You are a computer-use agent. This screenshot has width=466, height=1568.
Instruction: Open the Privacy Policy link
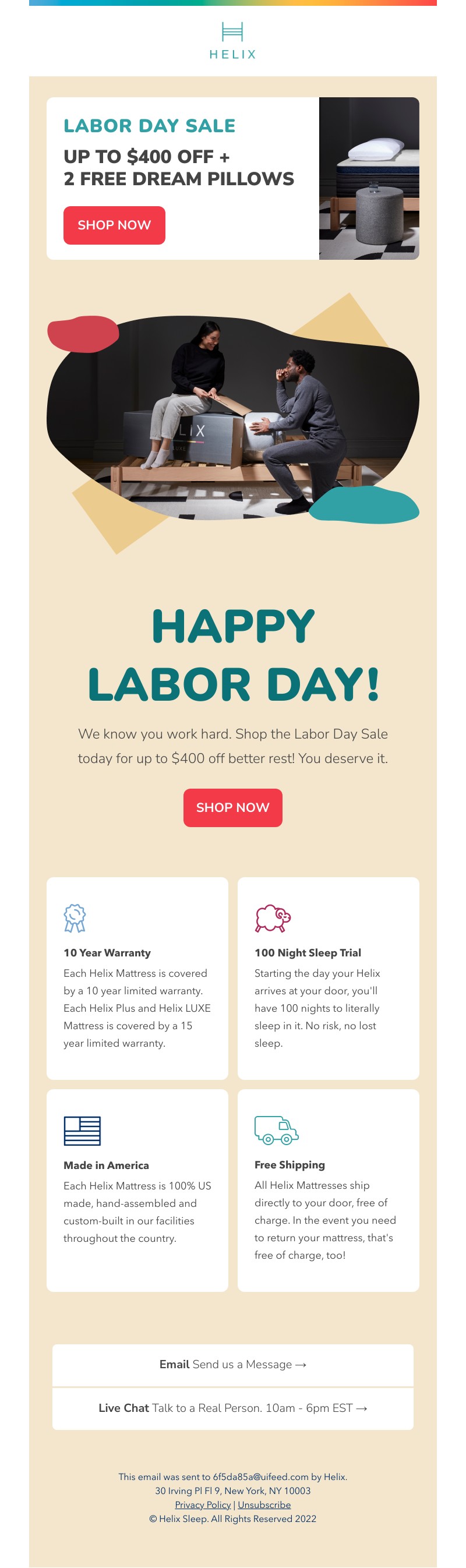click(203, 1504)
